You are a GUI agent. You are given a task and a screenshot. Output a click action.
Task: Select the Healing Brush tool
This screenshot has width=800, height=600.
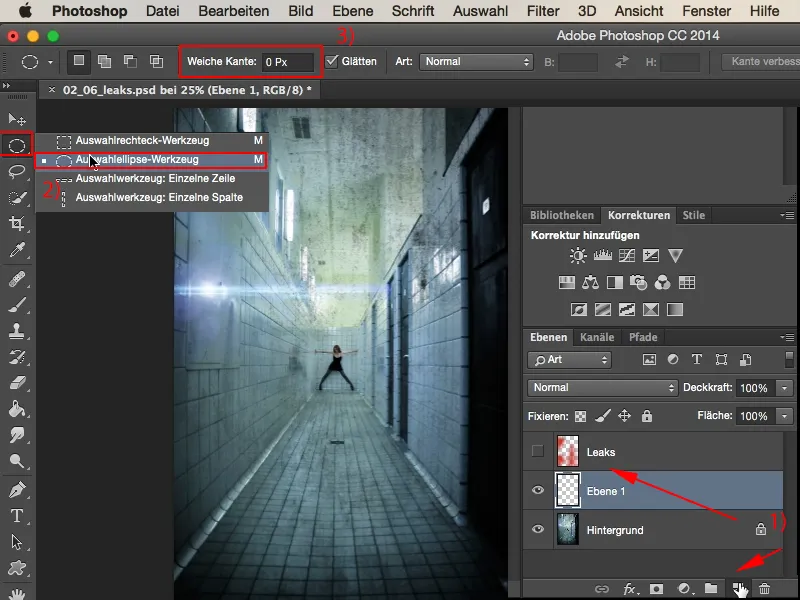[17, 279]
